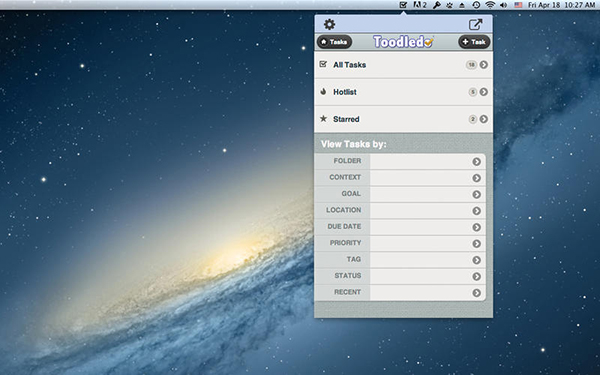Click the Hotlist flame icon
Screen dimensions: 600x375
click(x=323, y=91)
